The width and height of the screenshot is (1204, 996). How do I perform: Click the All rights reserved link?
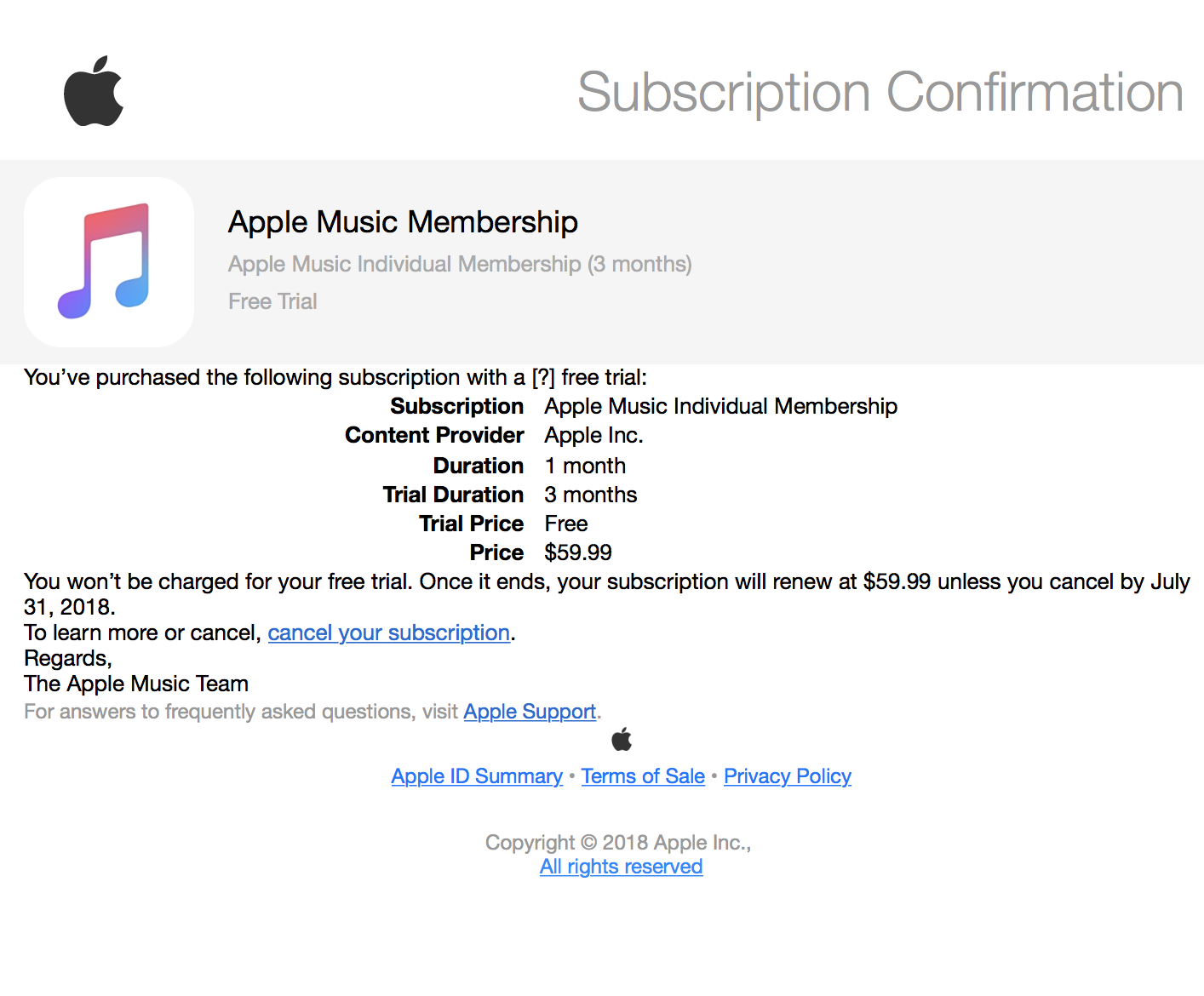(x=622, y=866)
